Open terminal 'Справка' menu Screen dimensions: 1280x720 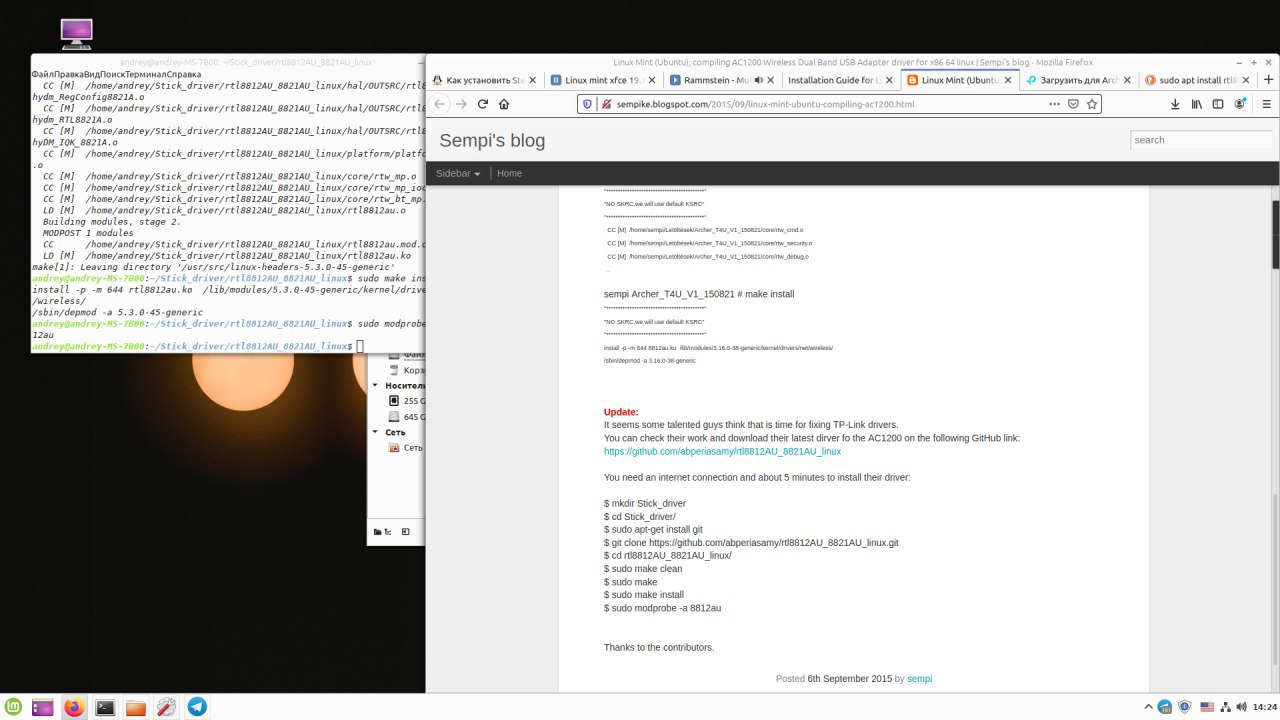click(x=185, y=74)
